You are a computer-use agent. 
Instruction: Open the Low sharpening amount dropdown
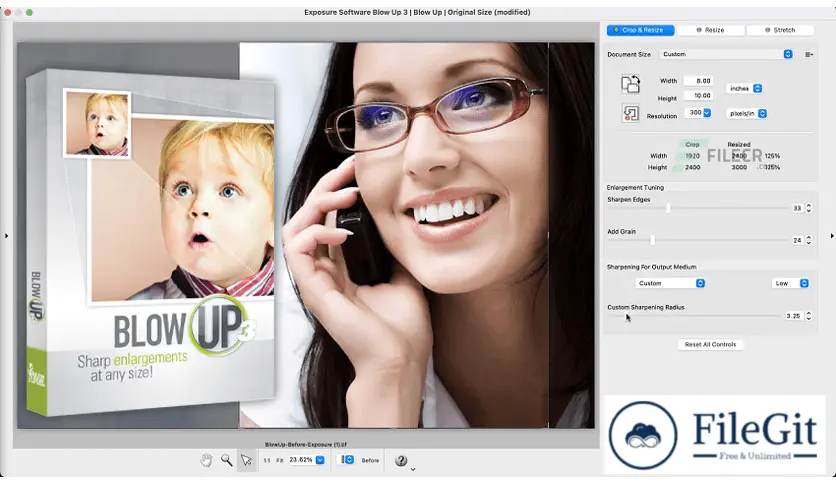pos(790,283)
